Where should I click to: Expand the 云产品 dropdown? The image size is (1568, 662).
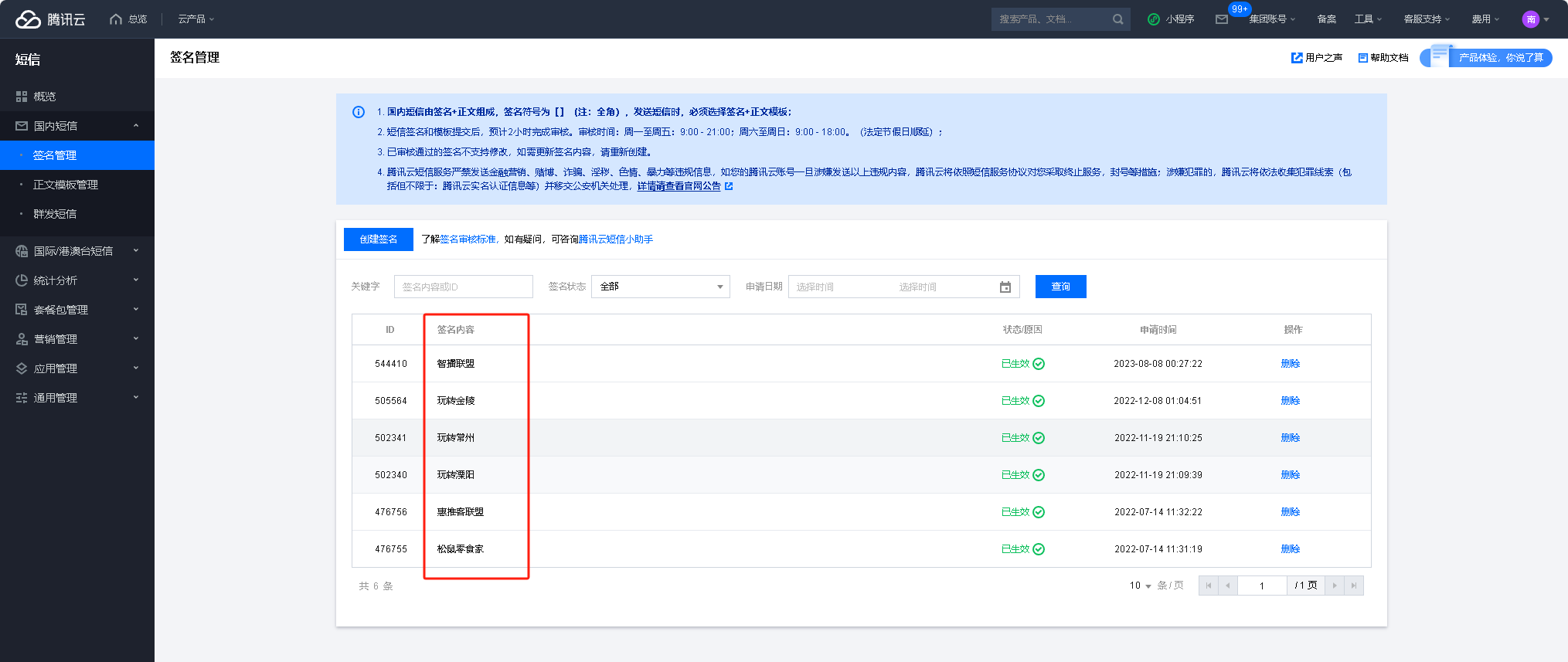click(x=196, y=19)
